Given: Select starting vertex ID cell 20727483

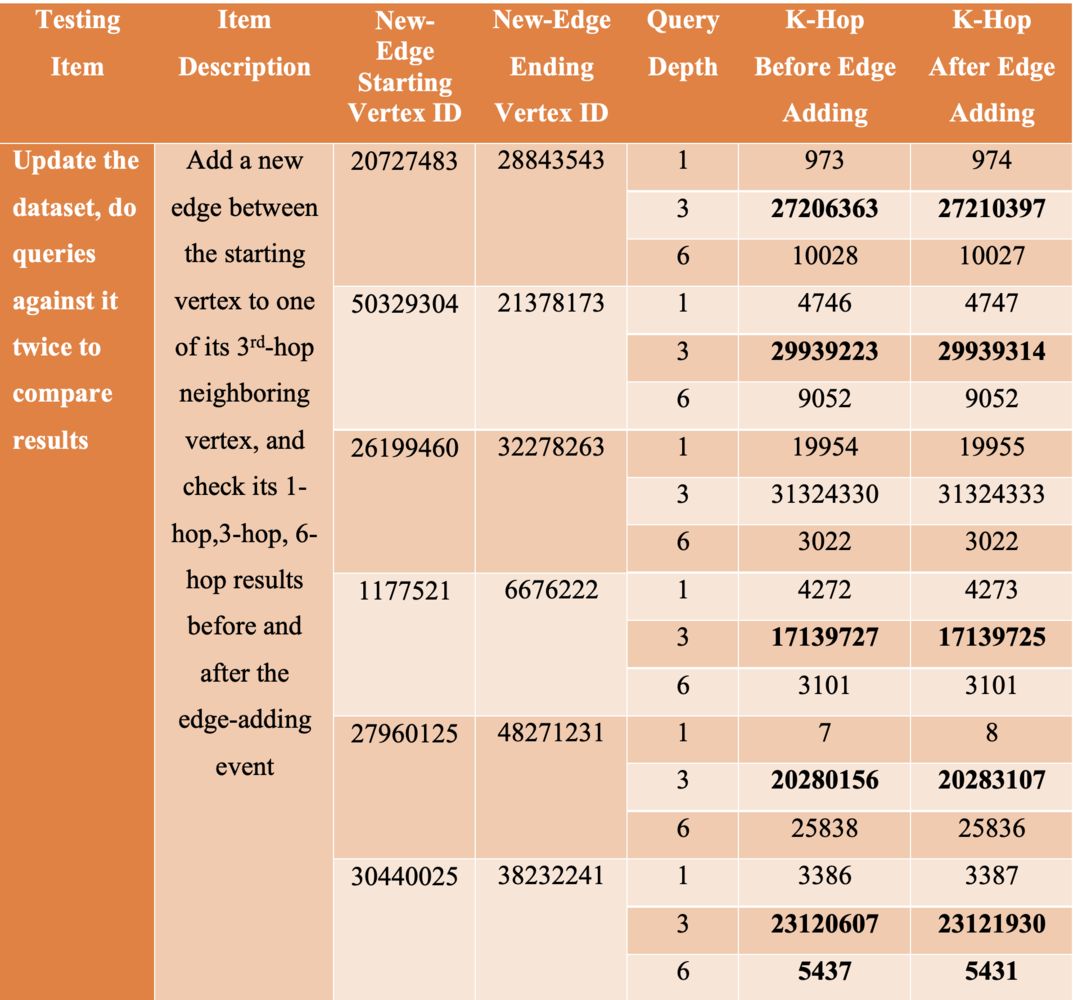Looking at the screenshot, I should point(404,161).
